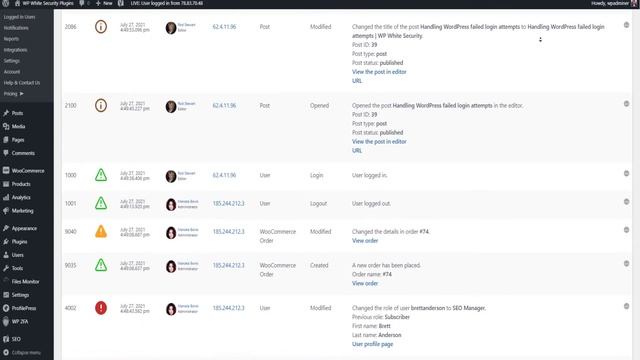Click info severity icon for event 2086

click(x=101, y=27)
